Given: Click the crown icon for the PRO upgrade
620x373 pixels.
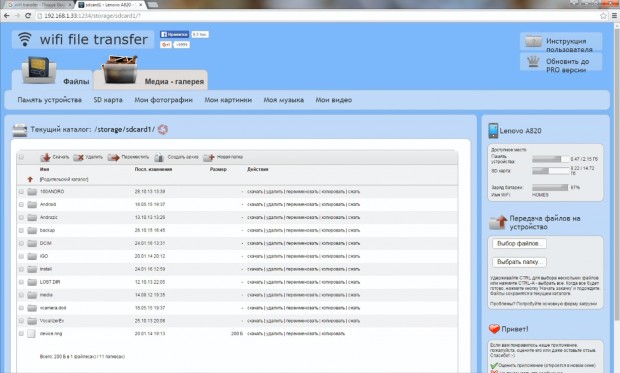Looking at the screenshot, I should pos(533,62).
